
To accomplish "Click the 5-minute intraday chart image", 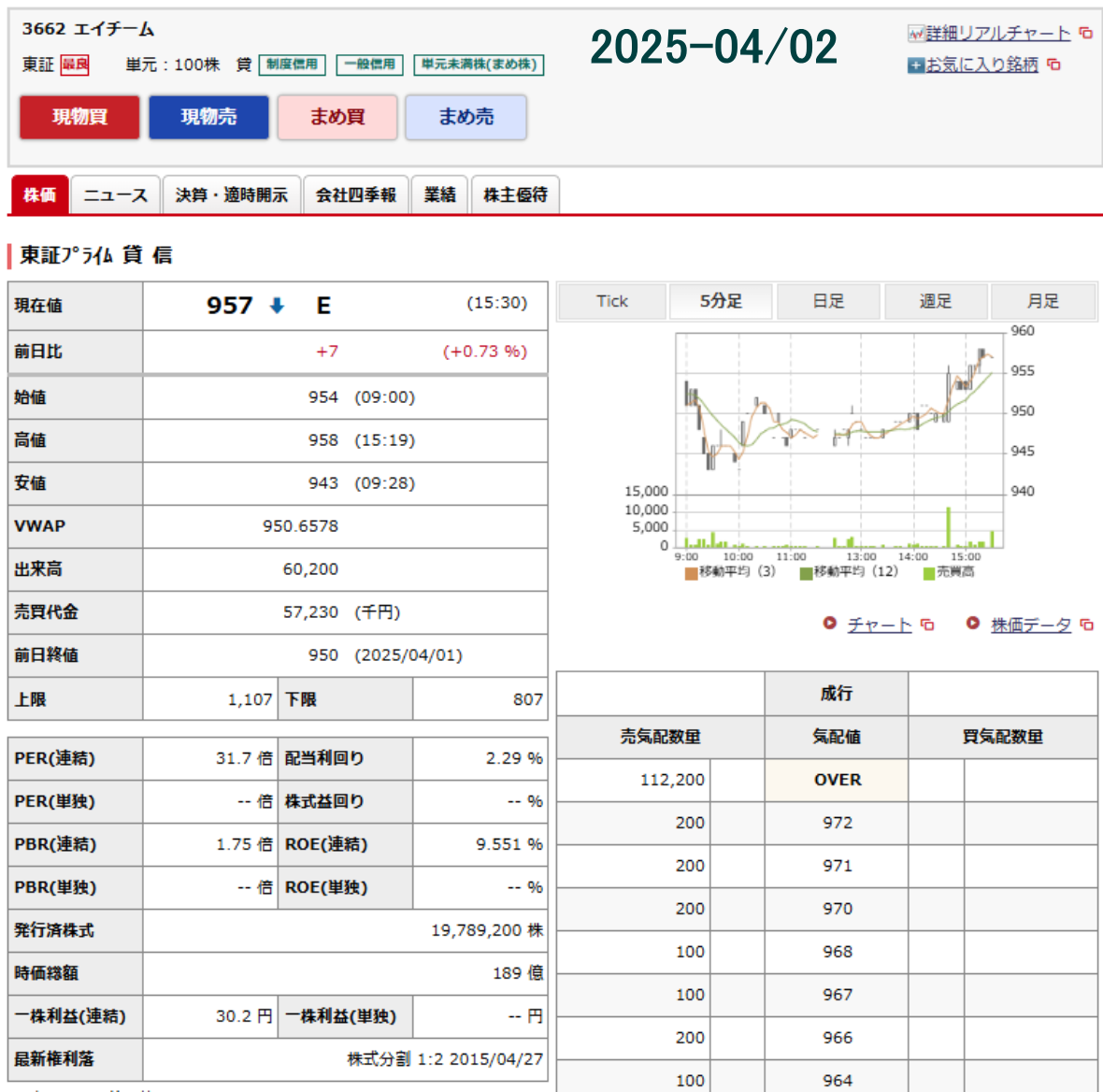I will 830,453.
